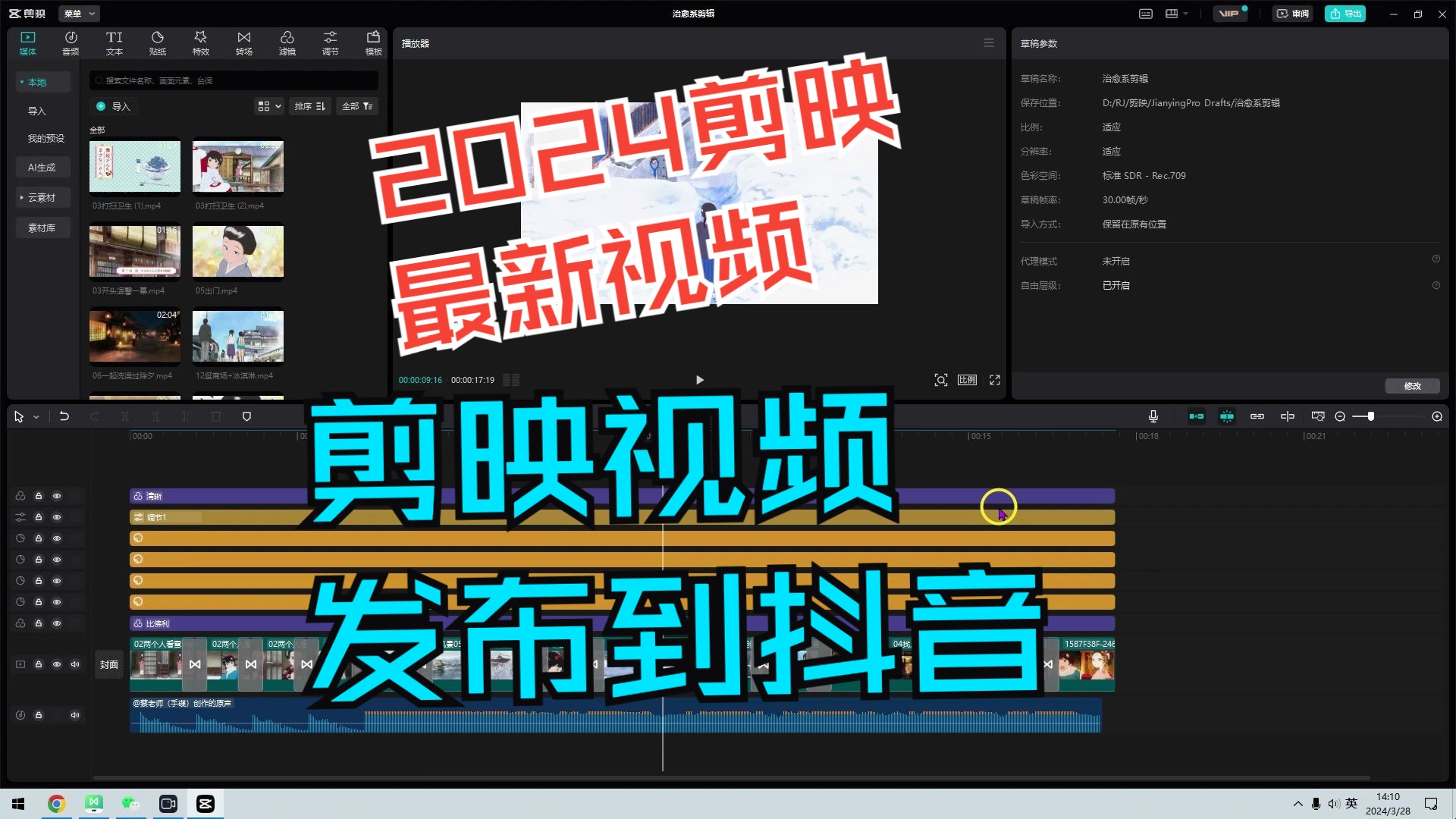Toggle main track magnet snapping icon

1197,416
